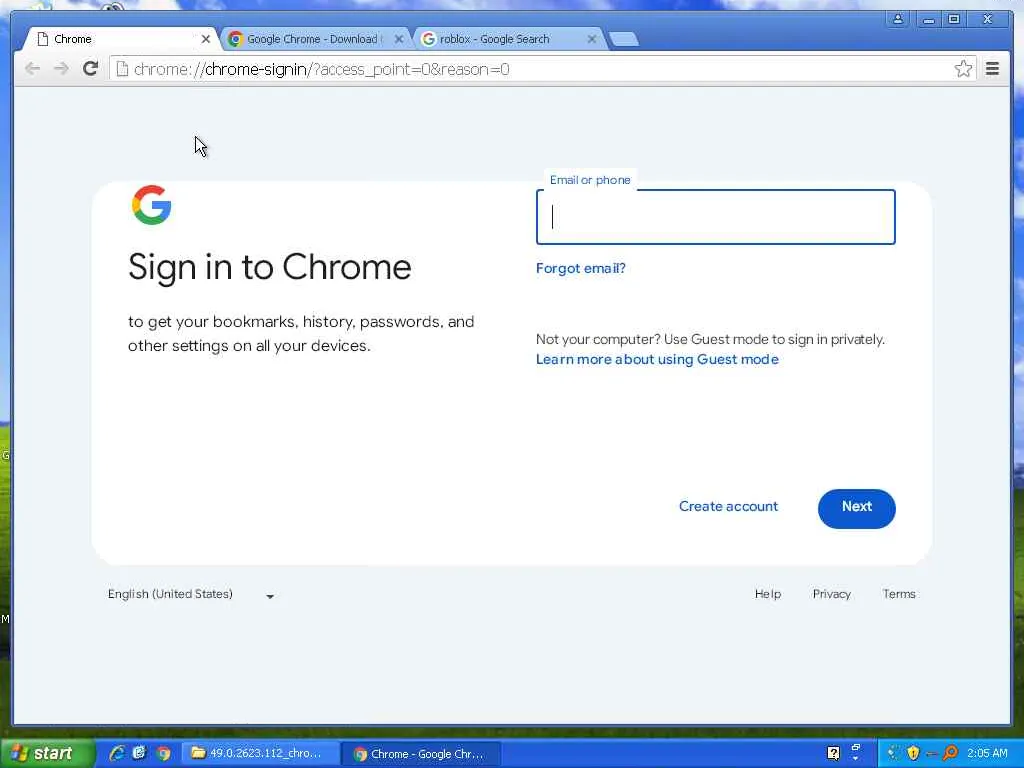Launch Internet Explorer from quick launch

click(116, 753)
